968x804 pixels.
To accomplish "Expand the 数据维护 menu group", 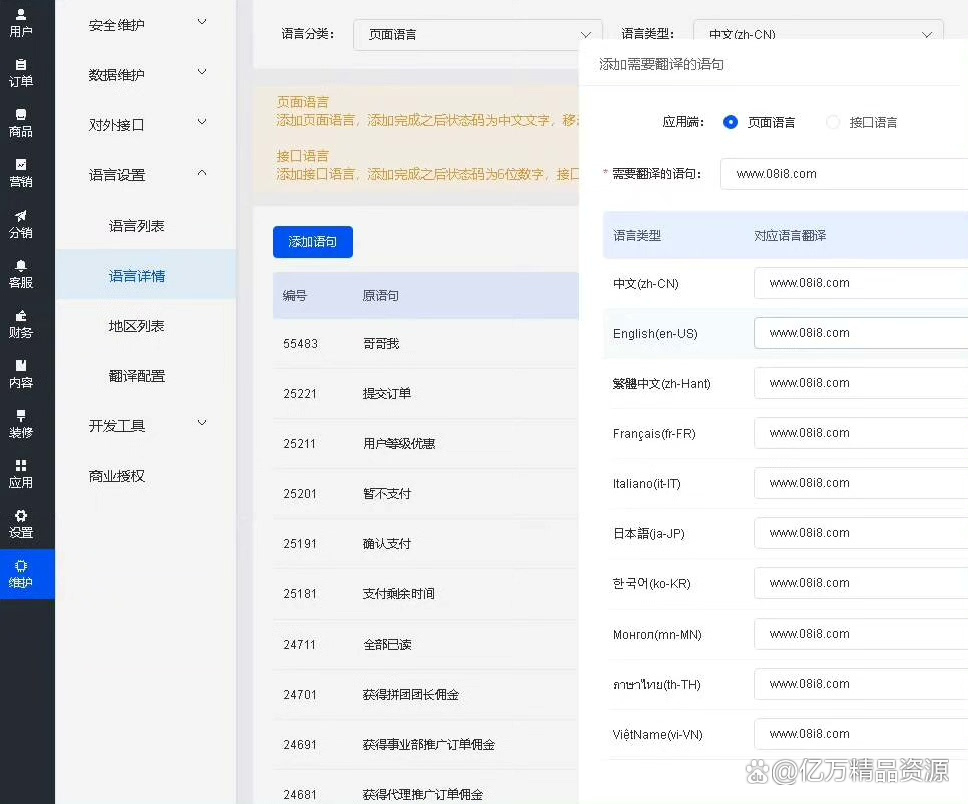I will 146,75.
